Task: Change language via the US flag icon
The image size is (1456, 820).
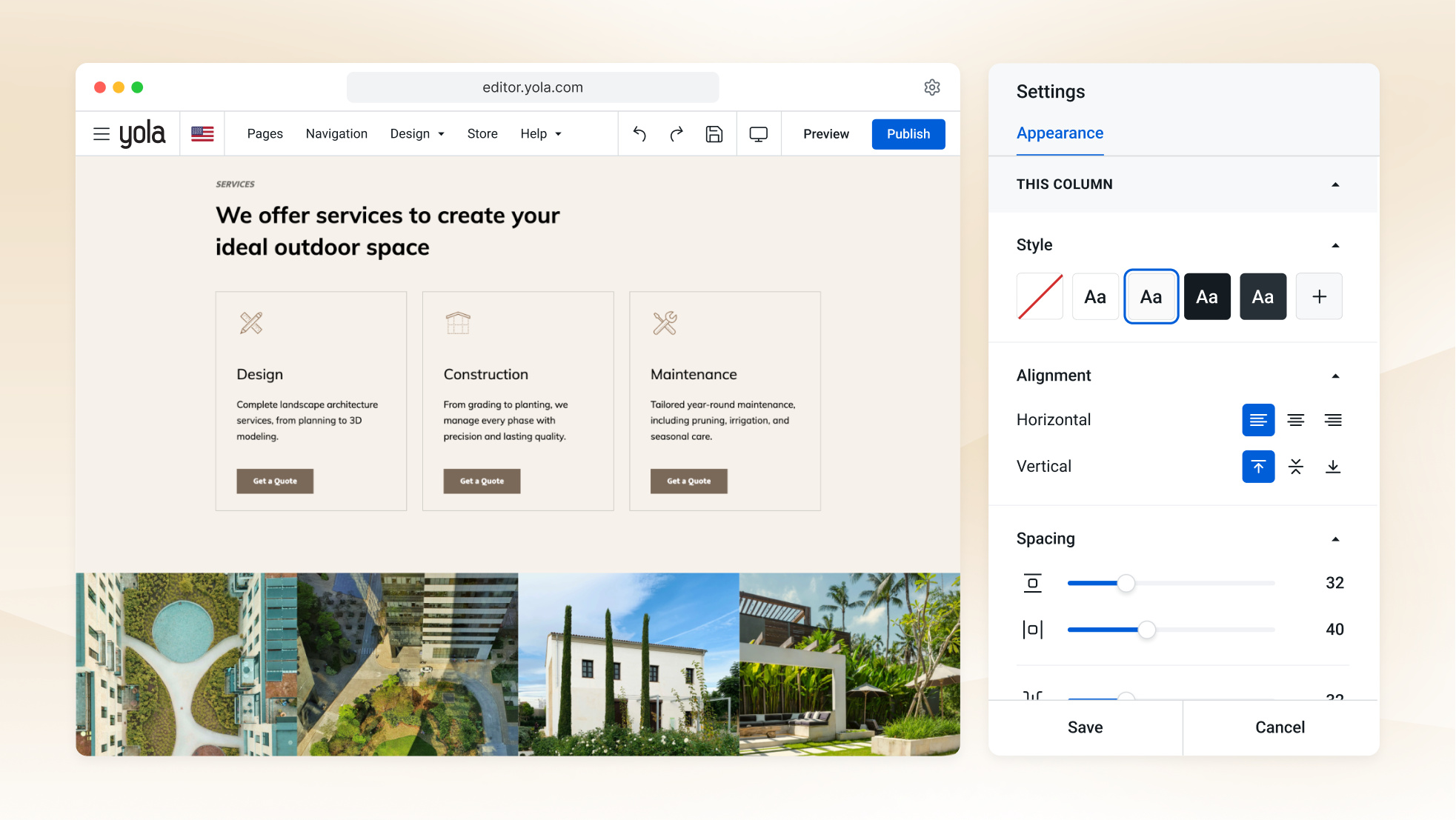Action: [202, 134]
